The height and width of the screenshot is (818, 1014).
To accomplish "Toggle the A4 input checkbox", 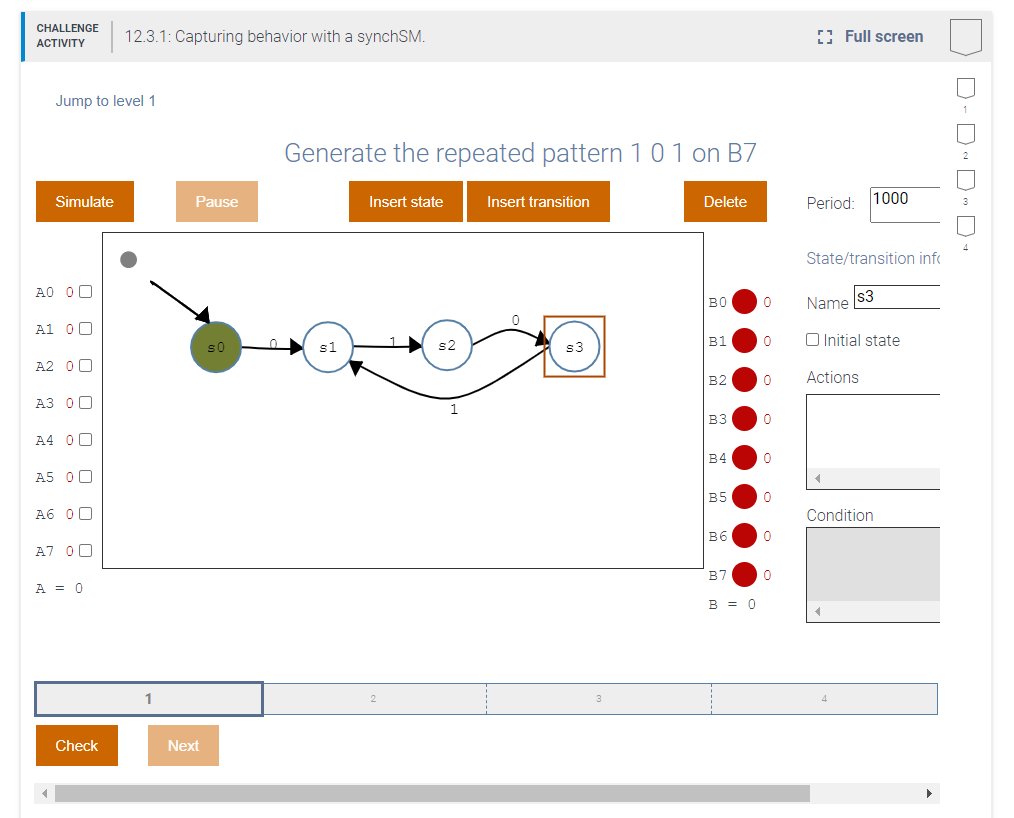I will 85,440.
